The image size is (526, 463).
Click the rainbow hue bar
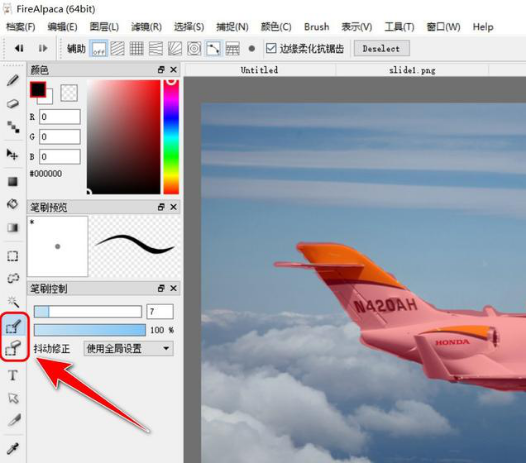click(x=171, y=137)
